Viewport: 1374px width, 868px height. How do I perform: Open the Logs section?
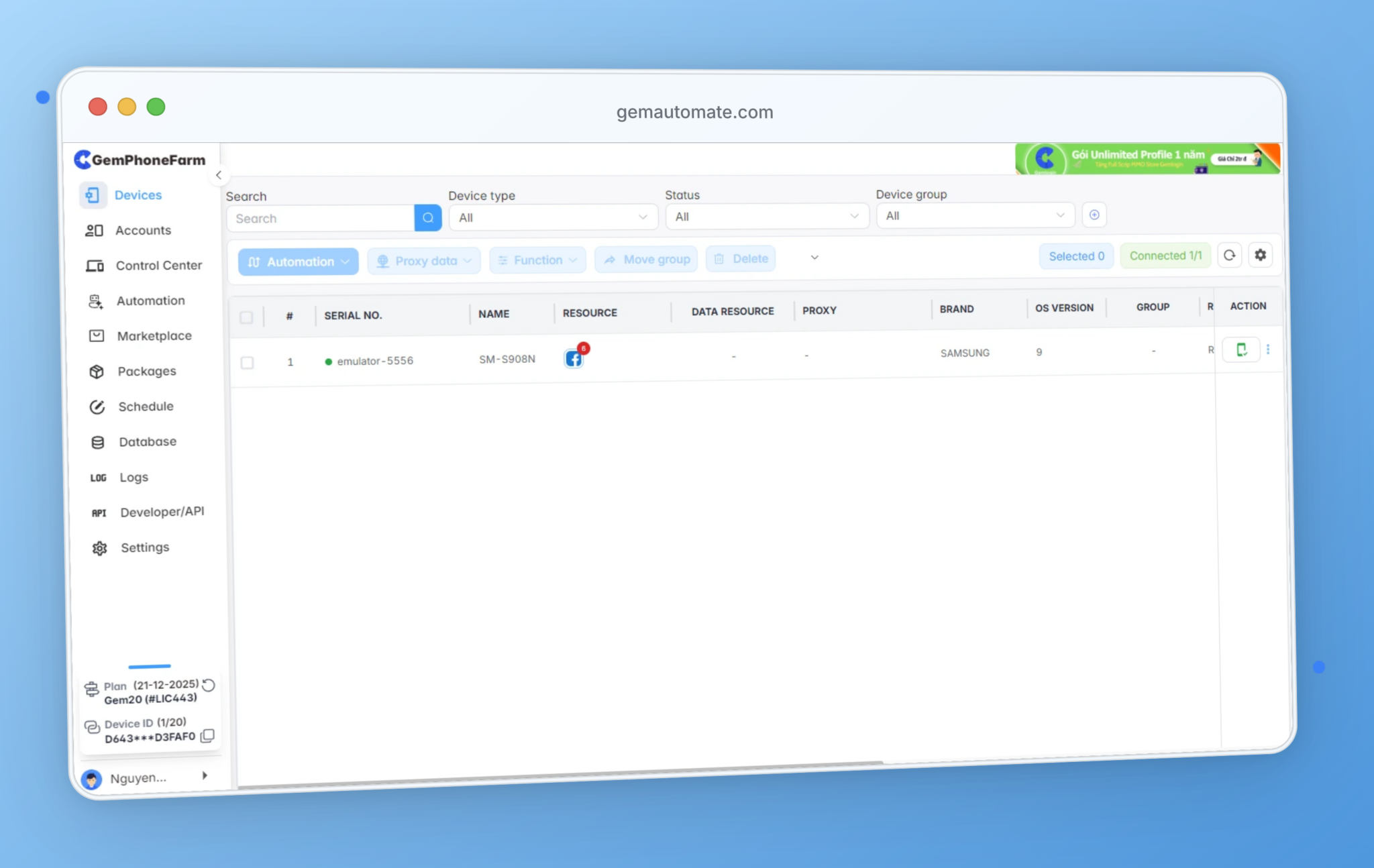coord(133,477)
